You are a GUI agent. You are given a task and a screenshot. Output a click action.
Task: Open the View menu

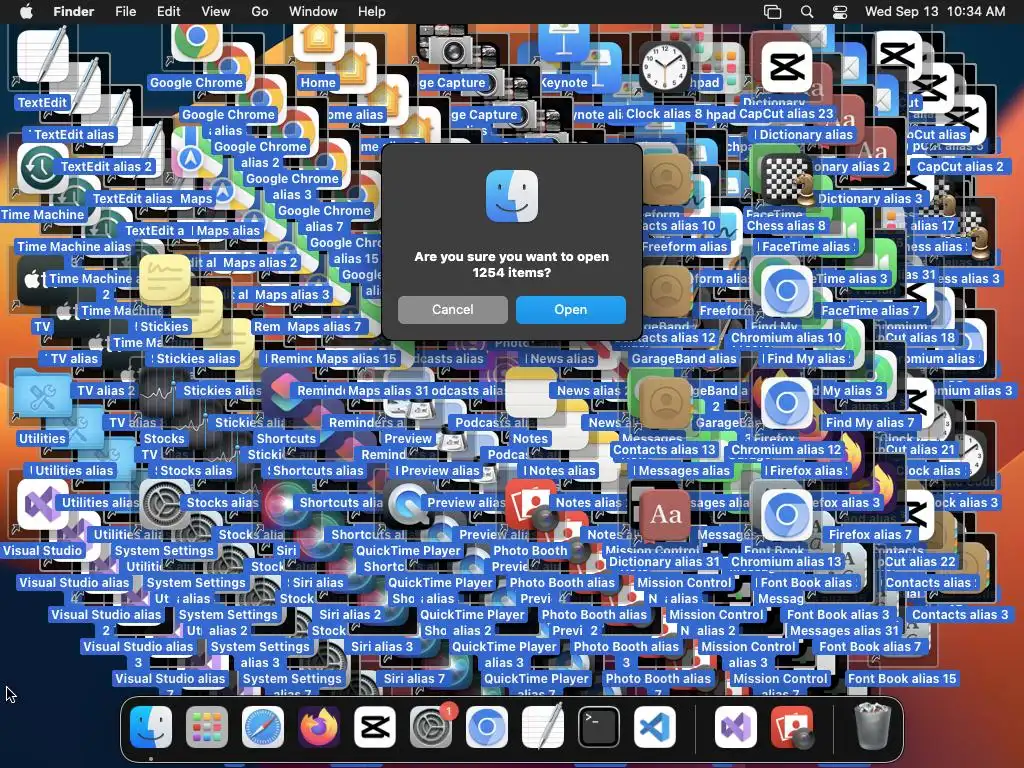[x=216, y=11]
